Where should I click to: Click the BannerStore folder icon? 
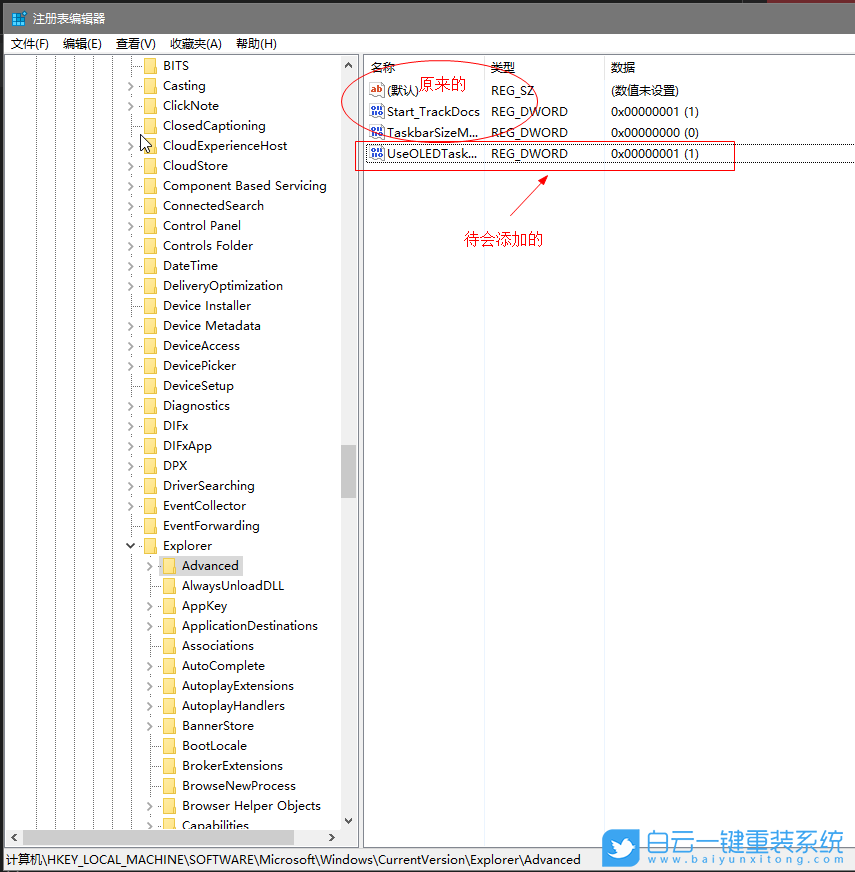169,726
